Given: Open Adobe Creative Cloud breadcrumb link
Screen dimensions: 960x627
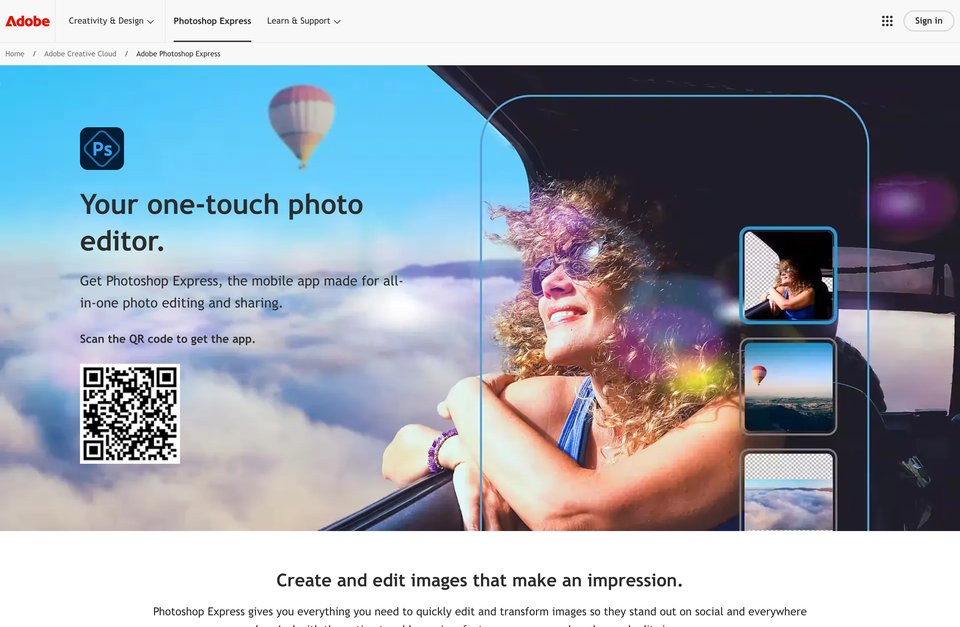Looking at the screenshot, I should coord(80,54).
